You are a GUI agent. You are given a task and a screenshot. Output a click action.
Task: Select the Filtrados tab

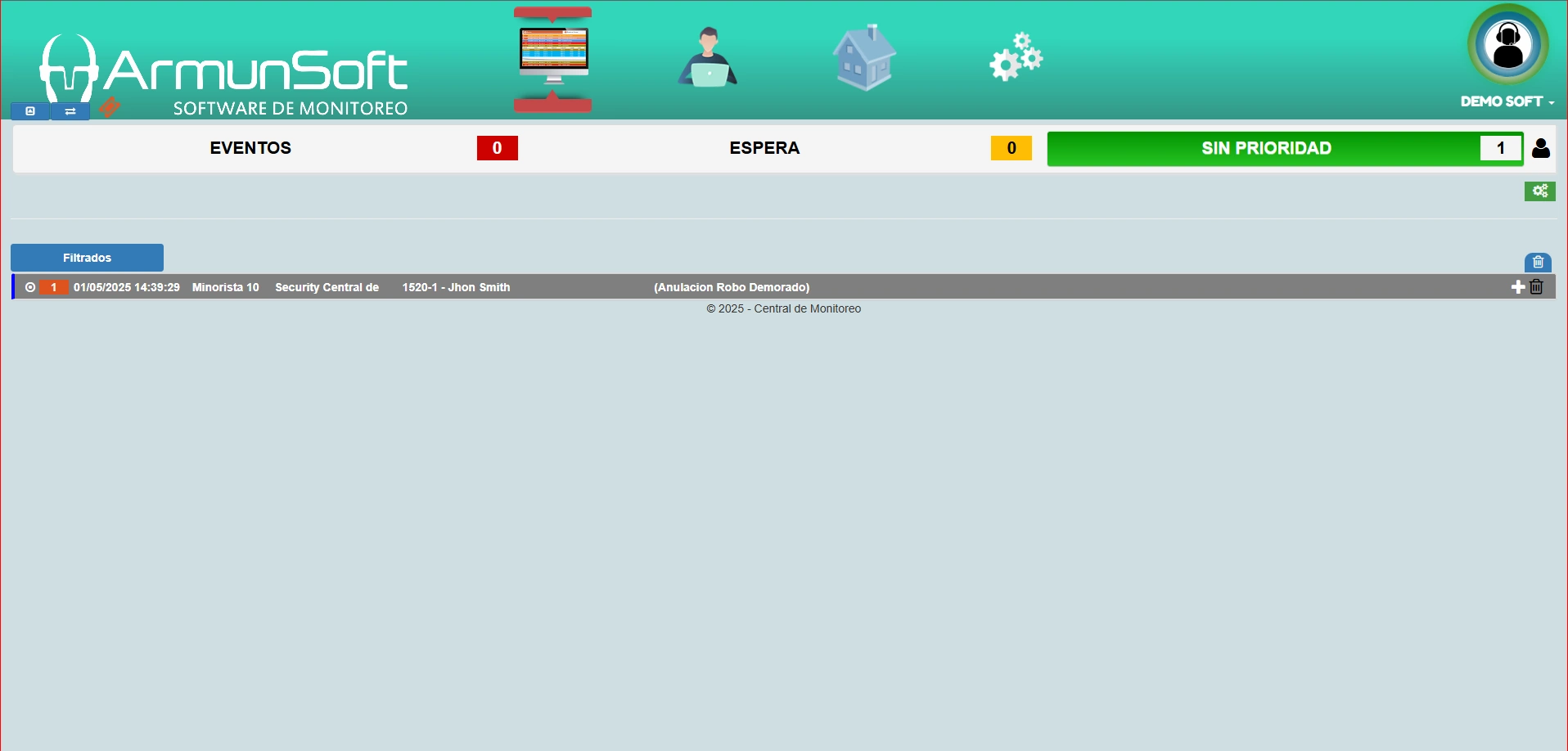87,258
